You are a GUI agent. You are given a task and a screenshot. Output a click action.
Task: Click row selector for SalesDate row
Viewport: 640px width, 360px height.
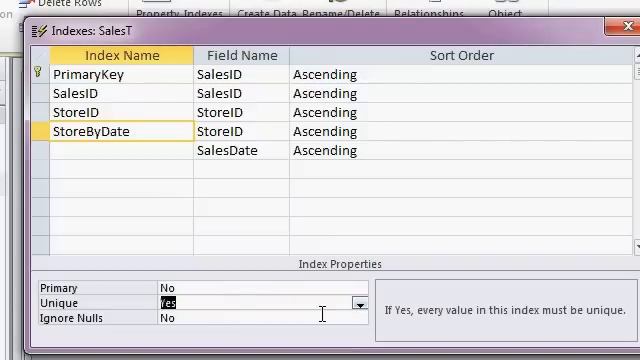(x=40, y=151)
